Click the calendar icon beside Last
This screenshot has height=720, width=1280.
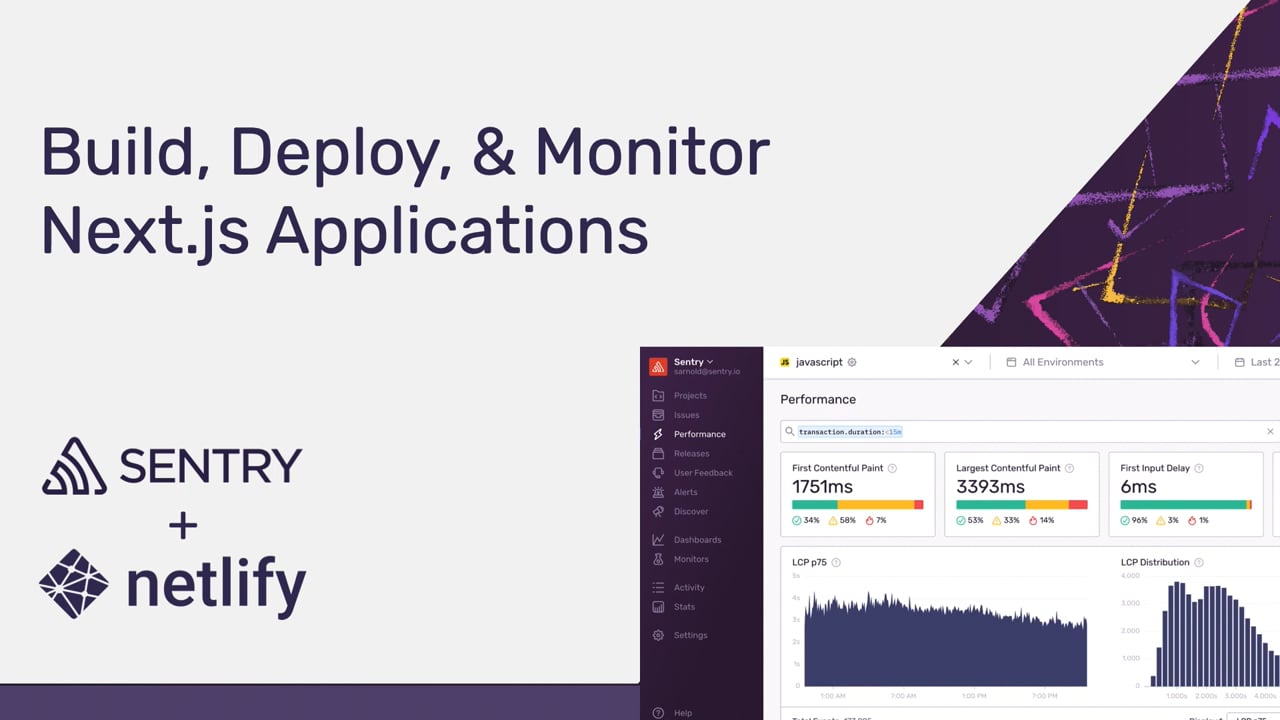(1240, 362)
